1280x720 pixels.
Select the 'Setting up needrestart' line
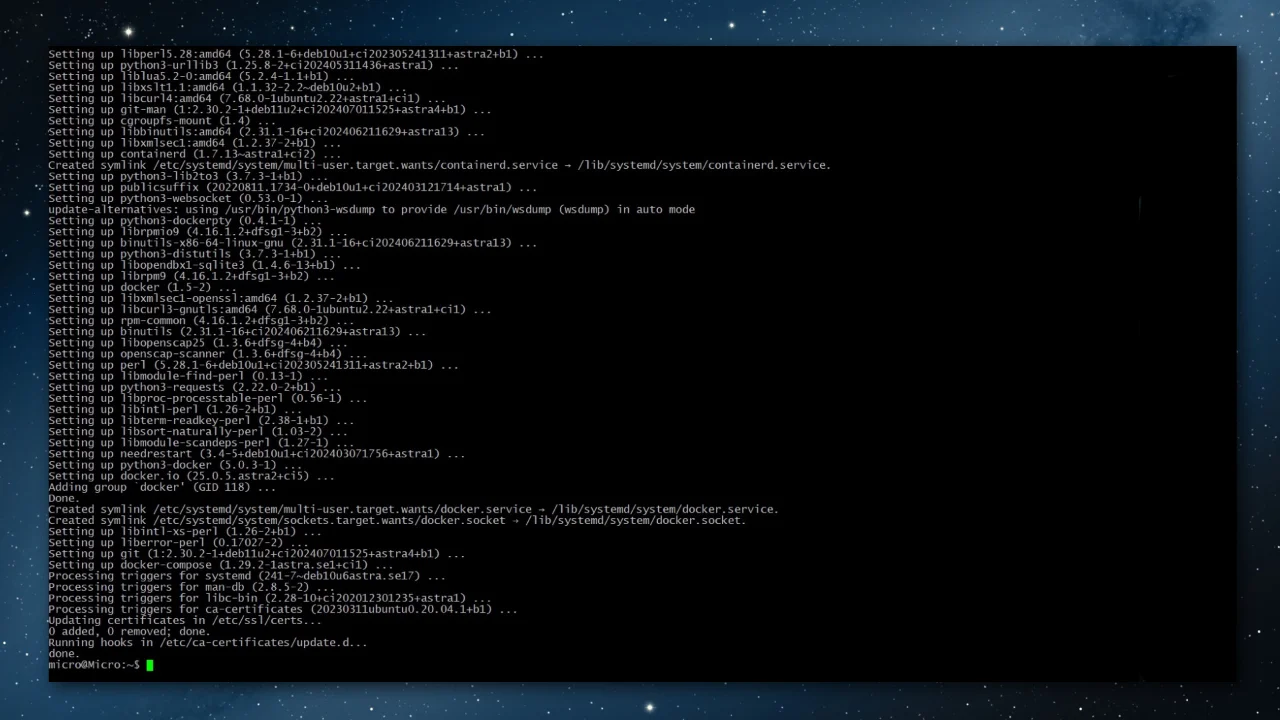pos(257,453)
